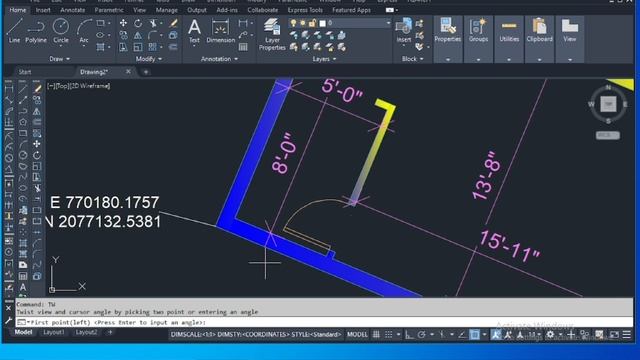This screenshot has width=640, height=360.
Task: Click the View panel button
Action: (569, 31)
